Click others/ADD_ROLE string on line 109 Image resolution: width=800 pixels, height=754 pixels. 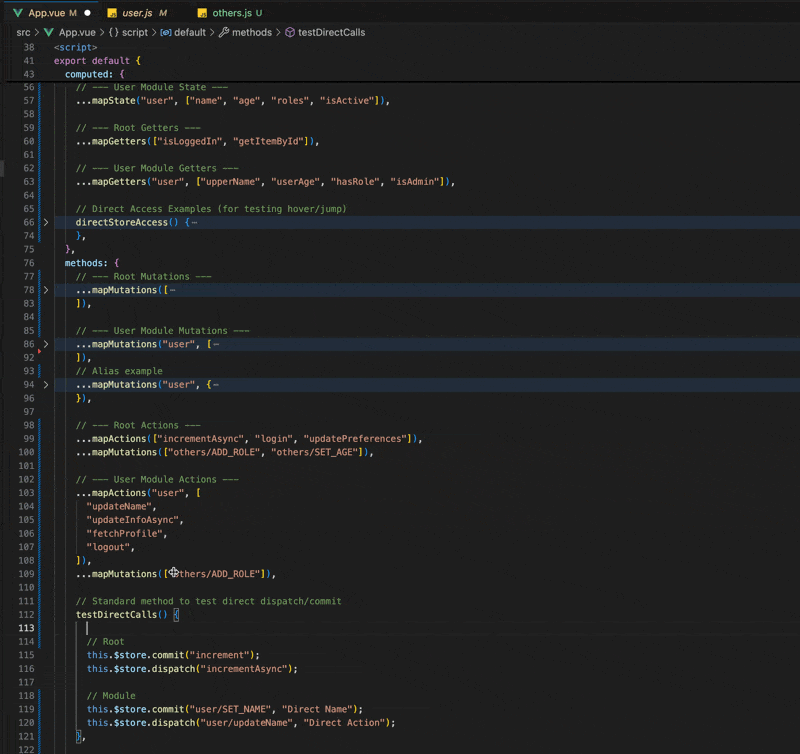214,574
